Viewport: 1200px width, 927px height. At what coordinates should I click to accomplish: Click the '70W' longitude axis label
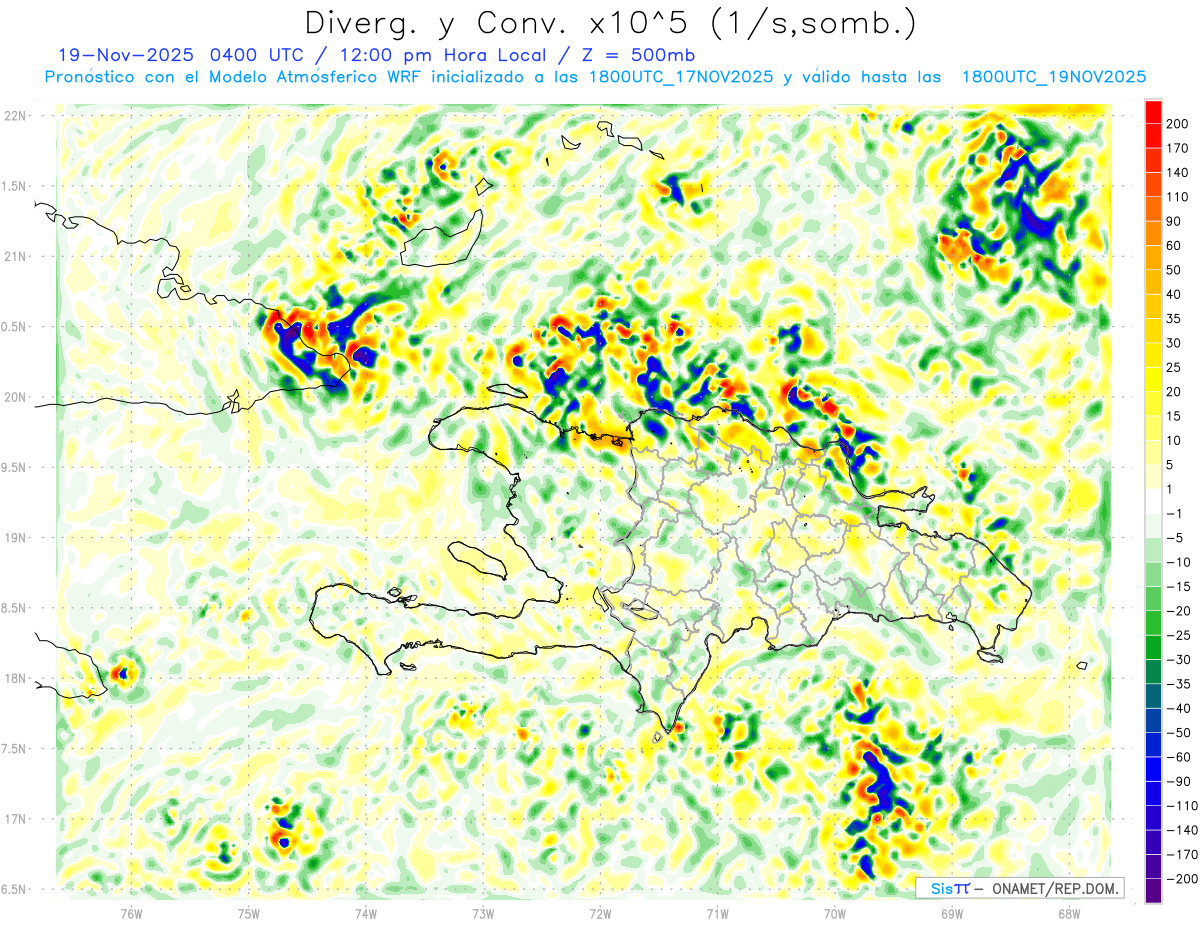[835, 914]
